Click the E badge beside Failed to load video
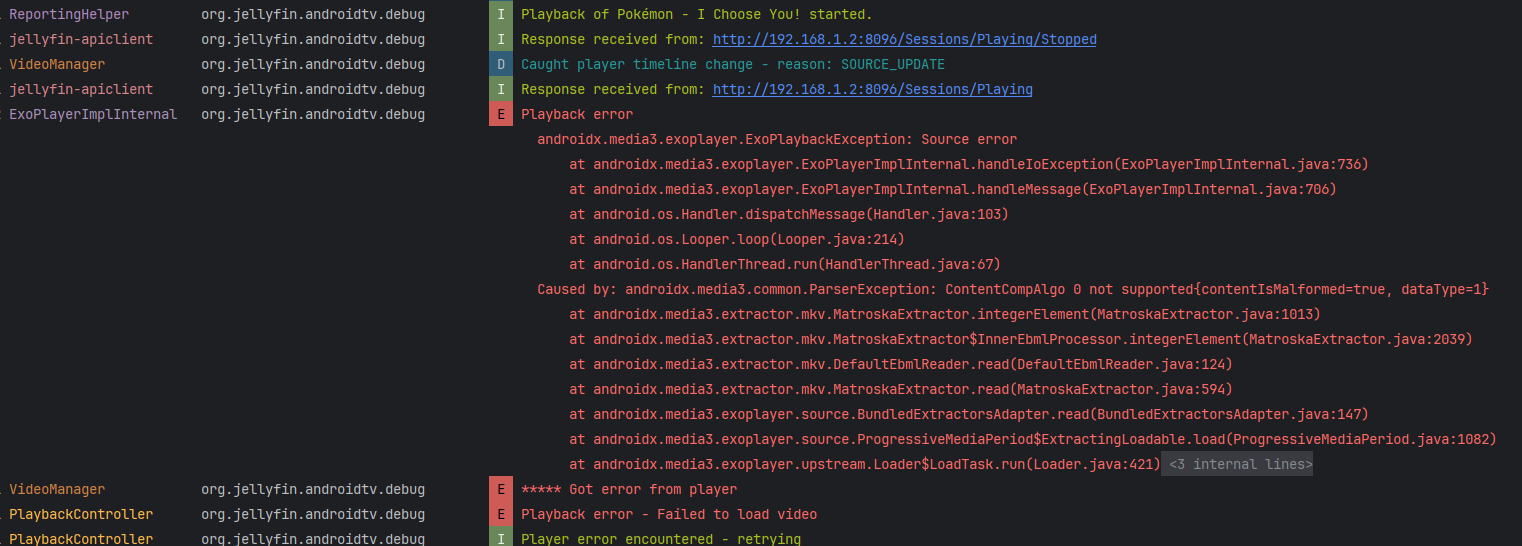This screenshot has height=546, width=1522. tap(501, 515)
